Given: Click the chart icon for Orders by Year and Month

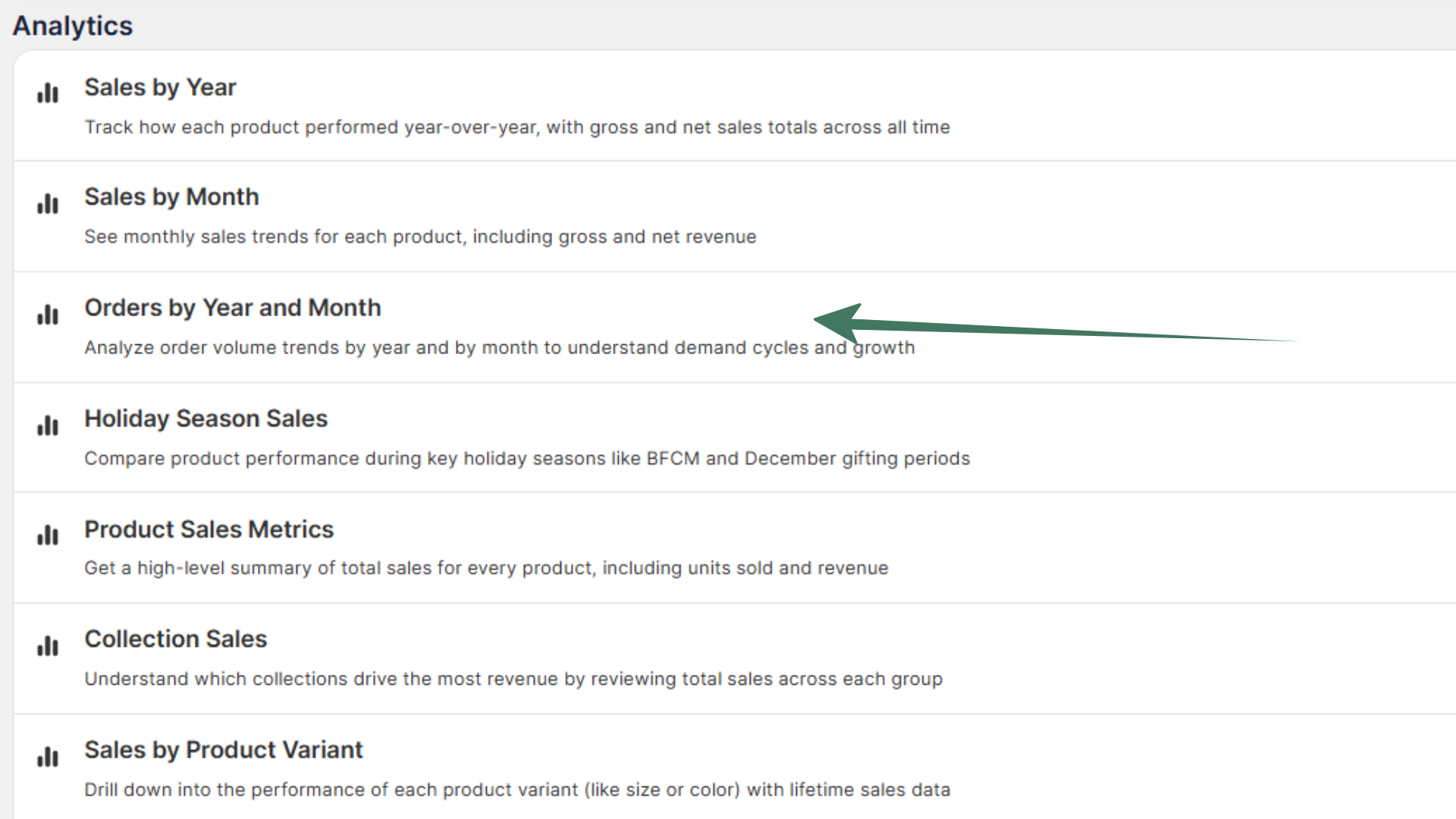Looking at the screenshot, I should (47, 314).
